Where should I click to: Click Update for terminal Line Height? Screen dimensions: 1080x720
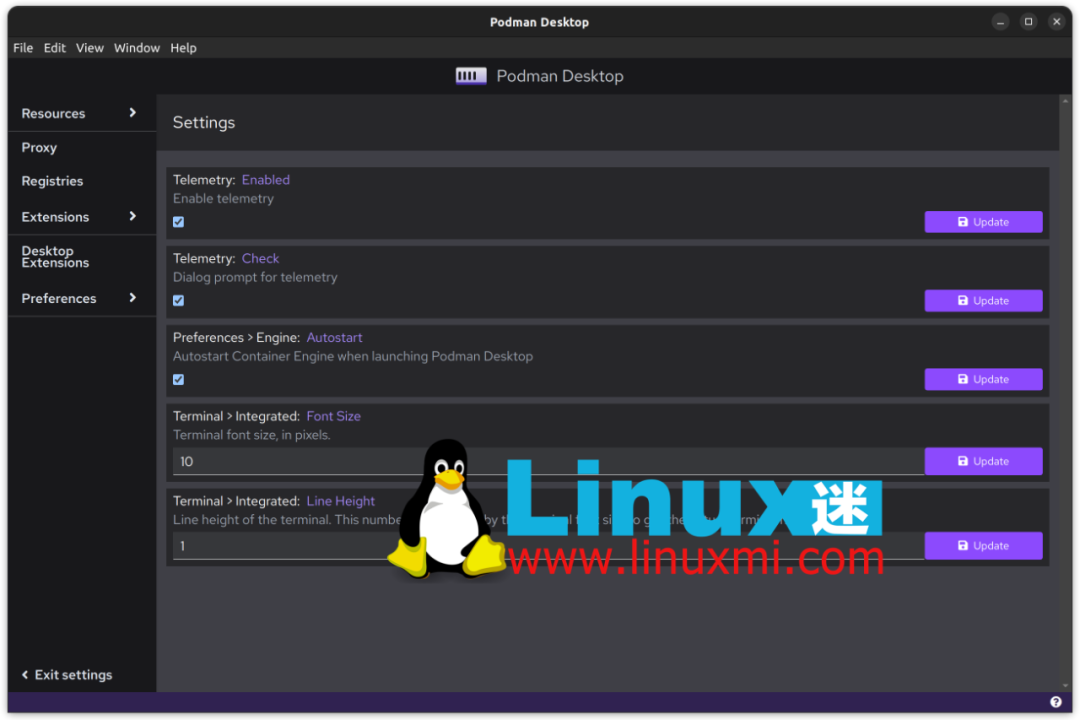[983, 546]
